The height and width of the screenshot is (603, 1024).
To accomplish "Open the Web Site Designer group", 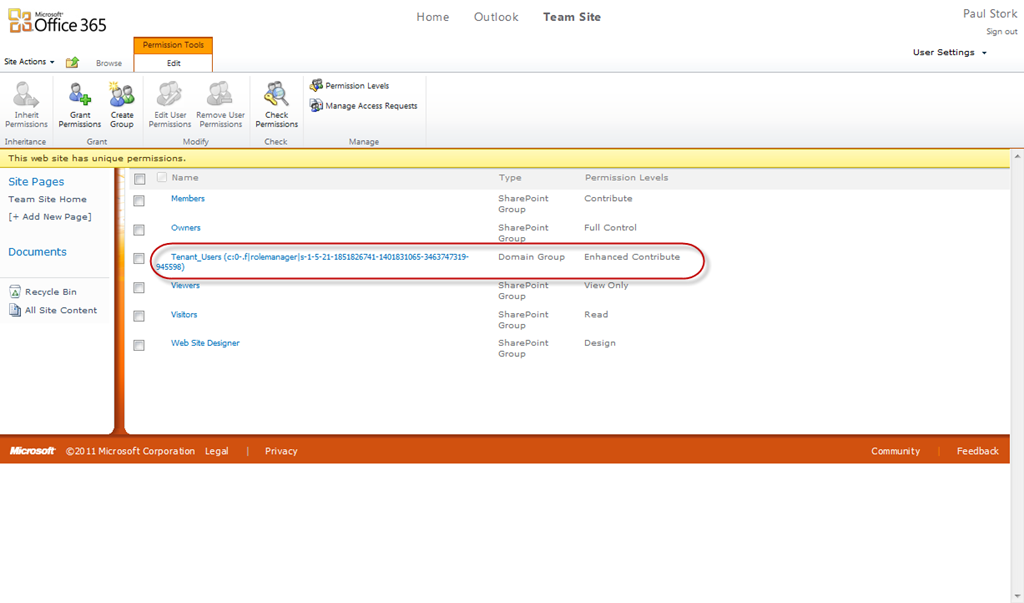I will (x=205, y=343).
